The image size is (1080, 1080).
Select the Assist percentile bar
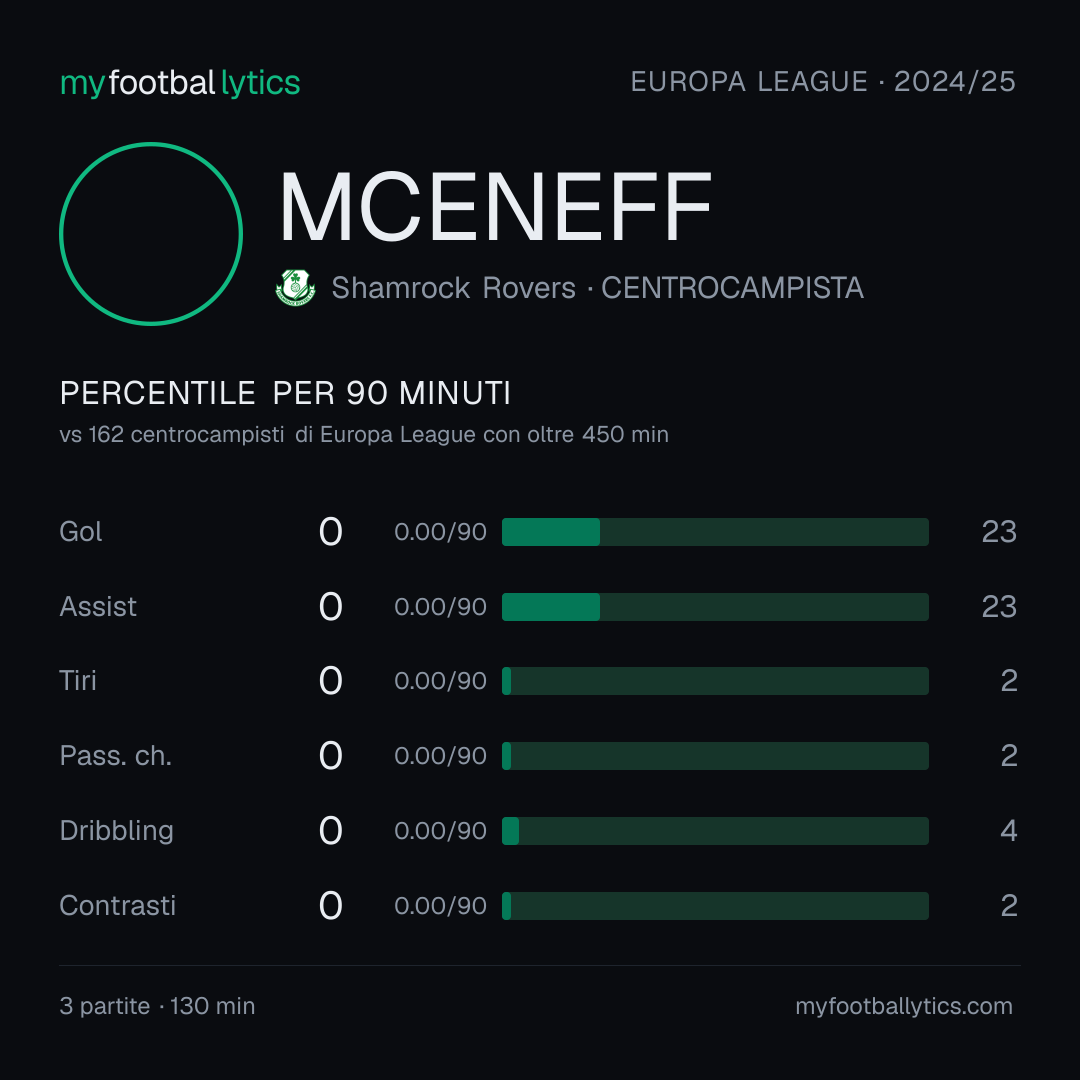coord(715,607)
